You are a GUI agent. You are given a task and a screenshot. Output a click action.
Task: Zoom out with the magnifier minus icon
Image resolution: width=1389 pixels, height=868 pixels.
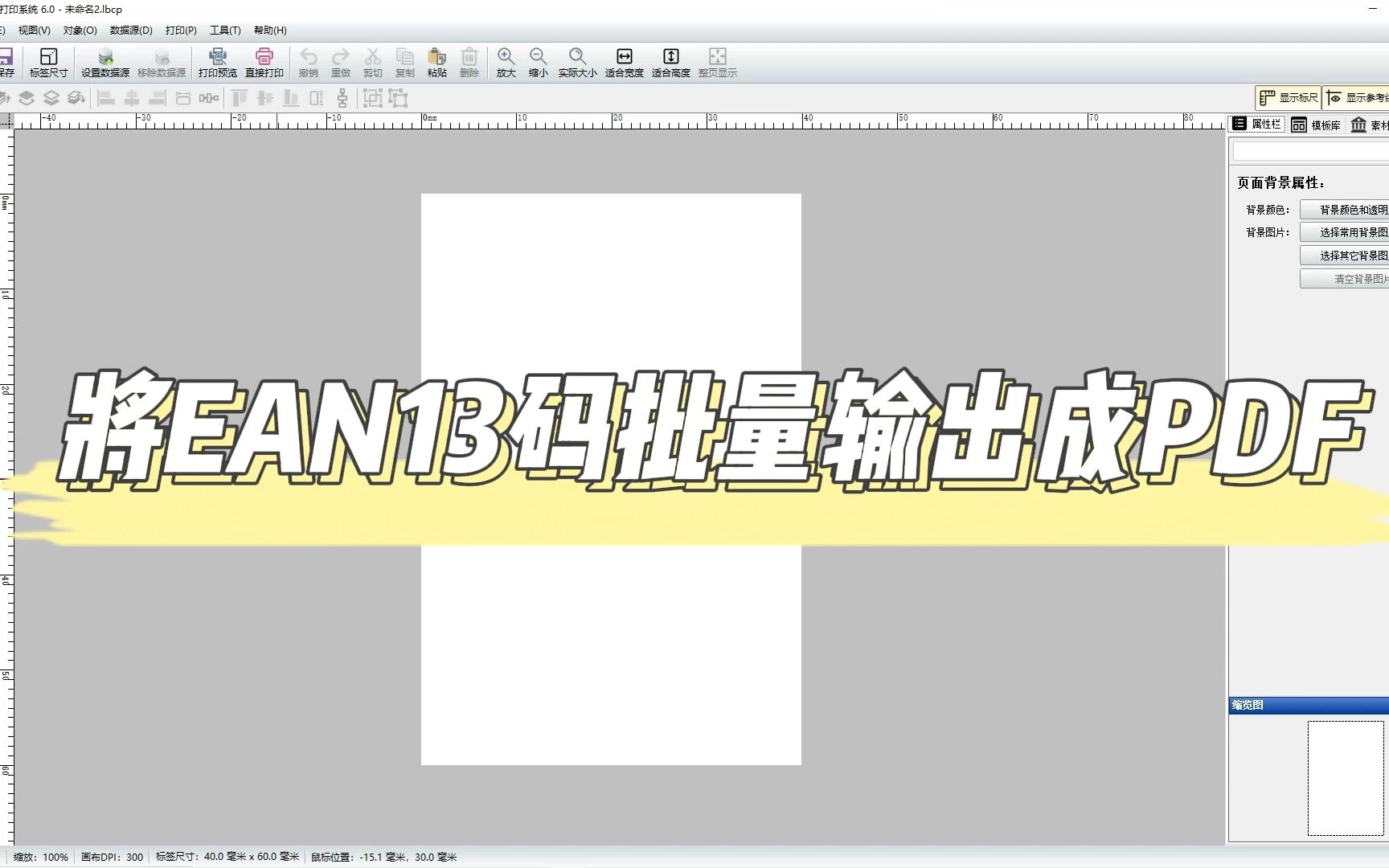(x=539, y=62)
